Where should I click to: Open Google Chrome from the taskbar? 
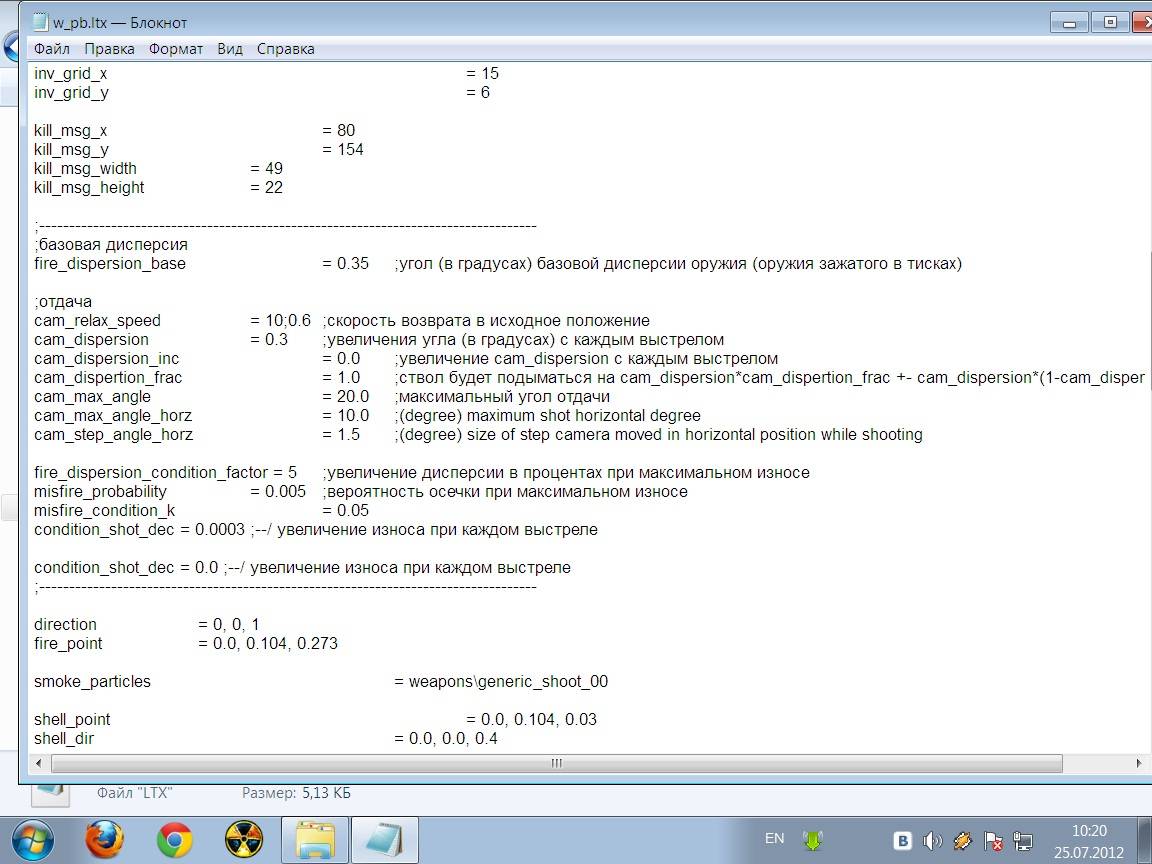pos(174,840)
